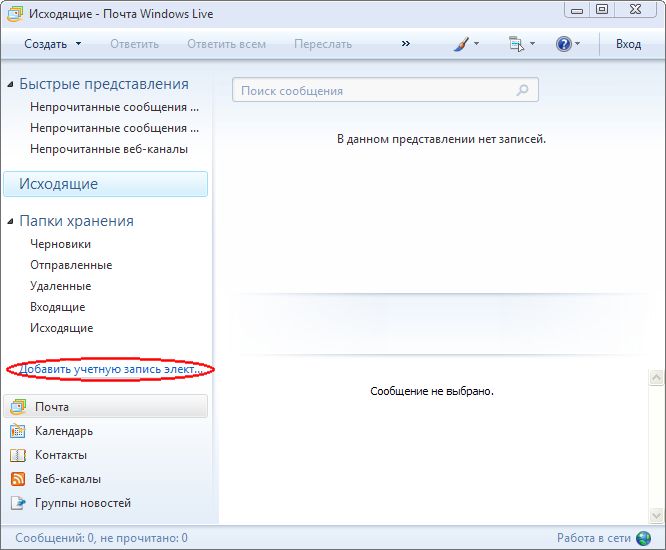
Task: Click the Вход sign-in button
Action: pos(629,44)
